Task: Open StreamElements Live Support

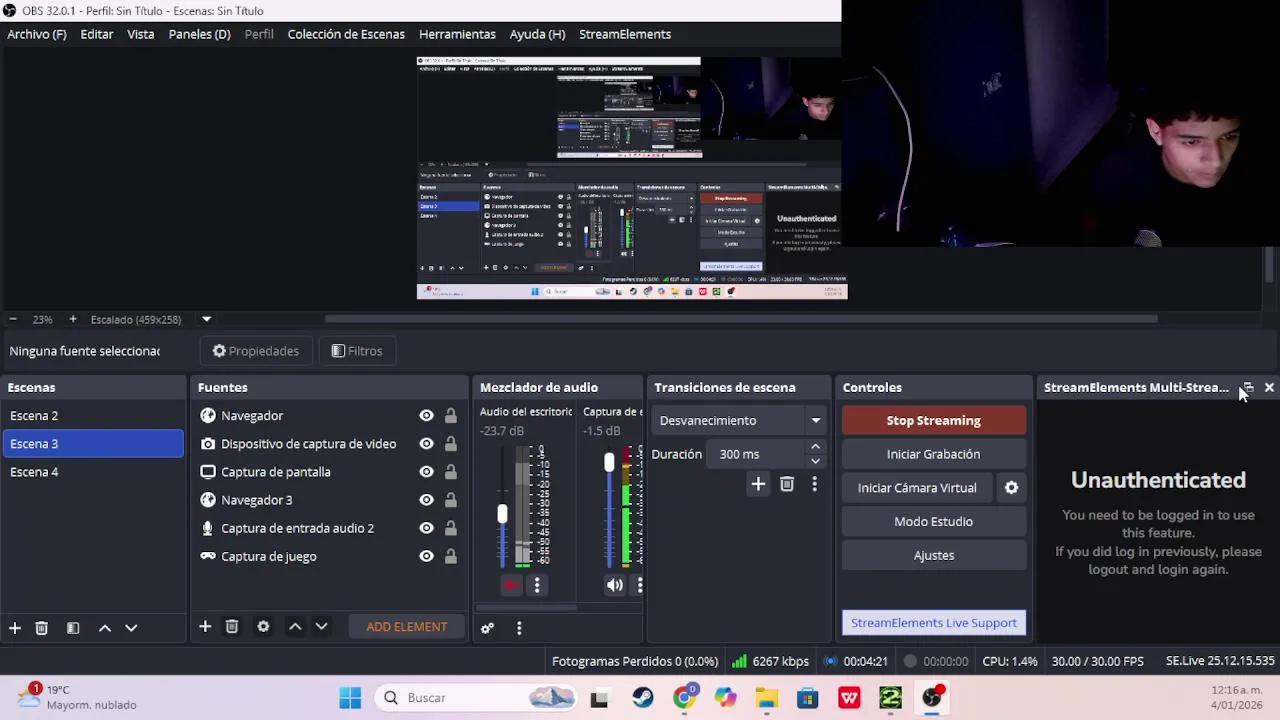Action: pyautogui.click(x=934, y=623)
